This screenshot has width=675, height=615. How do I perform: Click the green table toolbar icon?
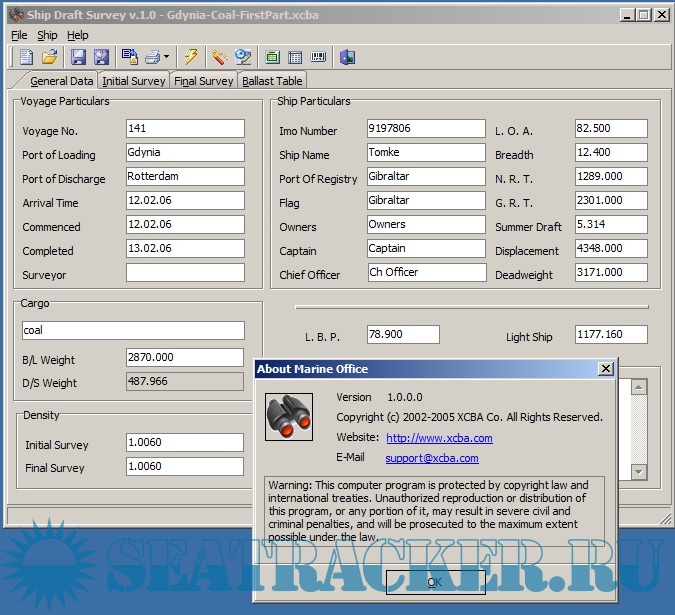pos(272,57)
